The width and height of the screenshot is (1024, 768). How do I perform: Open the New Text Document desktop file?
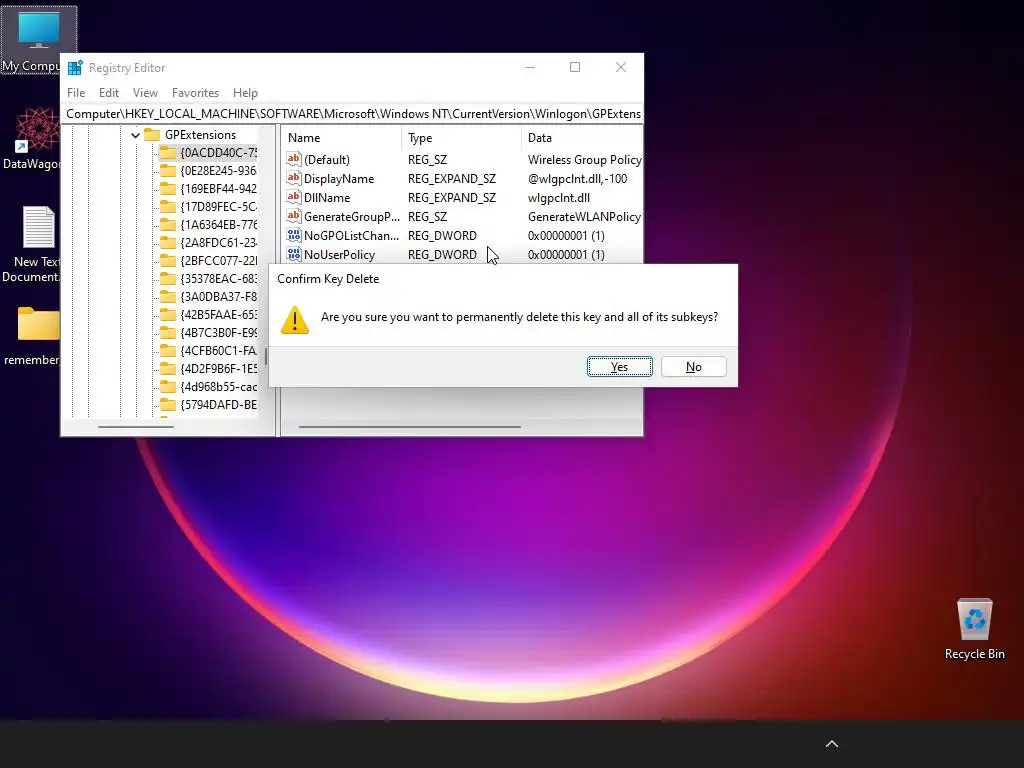(x=34, y=244)
